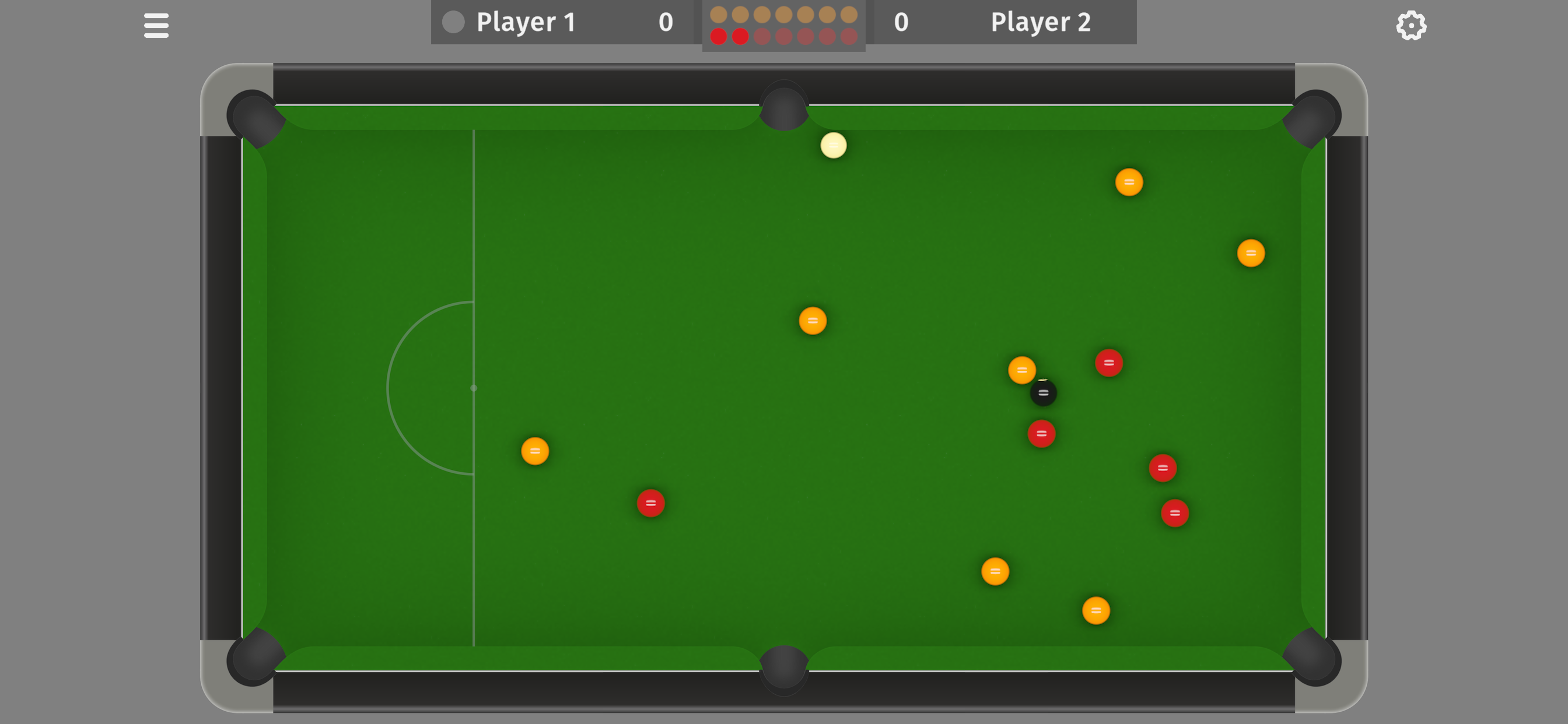
Task: Click the yellow ball nearest the right cushion
Action: 1251,253
